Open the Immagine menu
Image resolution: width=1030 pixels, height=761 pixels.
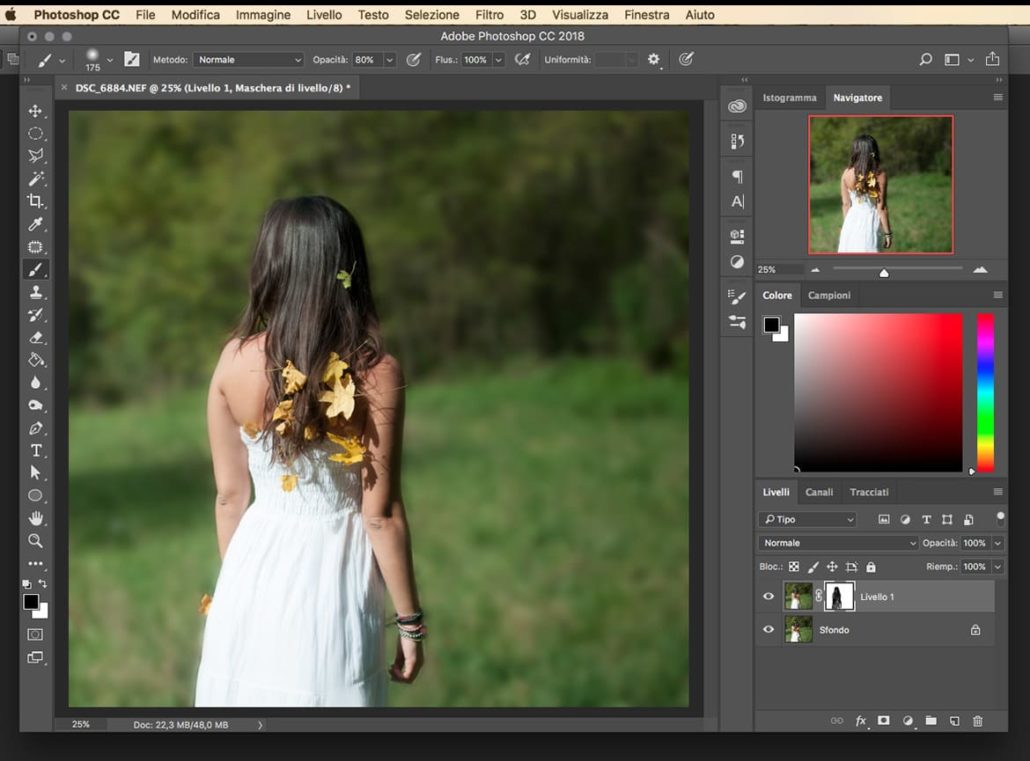pyautogui.click(x=263, y=14)
